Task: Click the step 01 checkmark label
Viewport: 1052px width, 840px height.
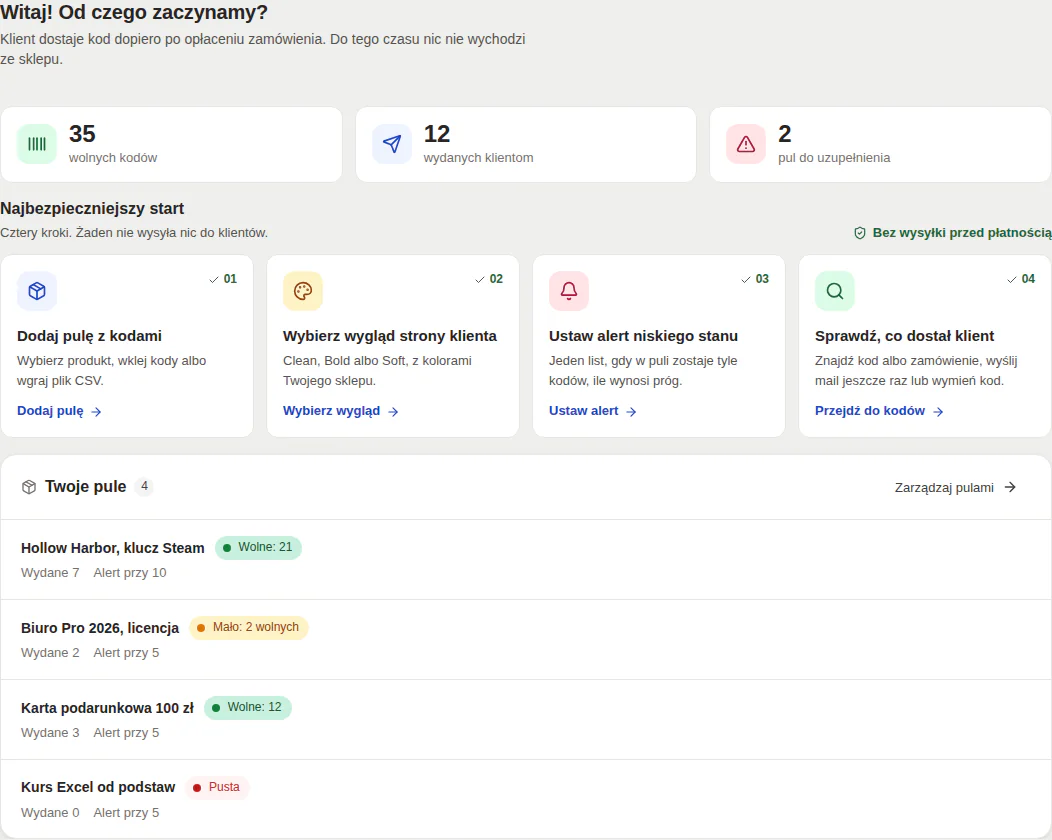Action: pyautogui.click(x=223, y=279)
